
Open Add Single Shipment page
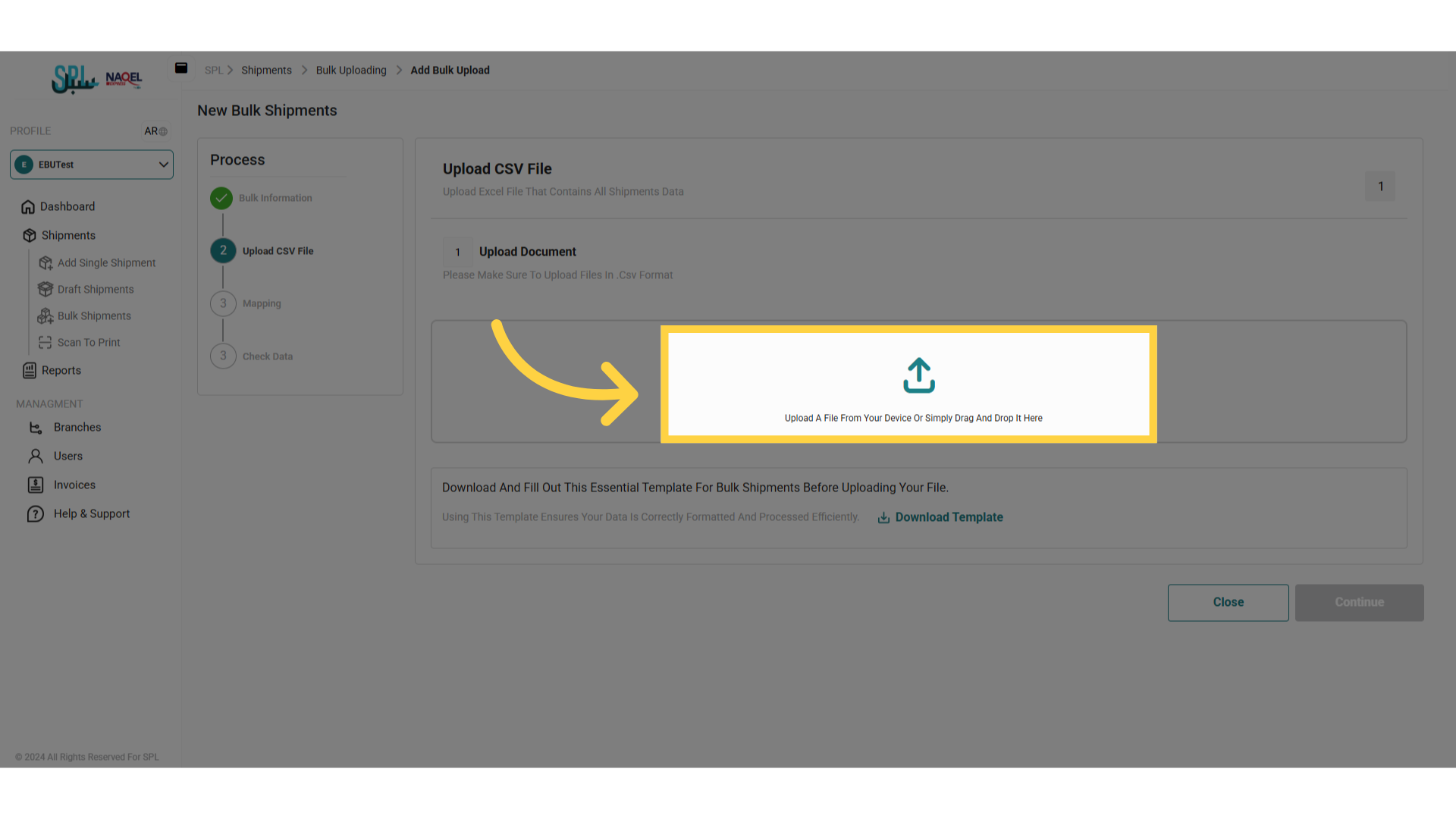[106, 263]
